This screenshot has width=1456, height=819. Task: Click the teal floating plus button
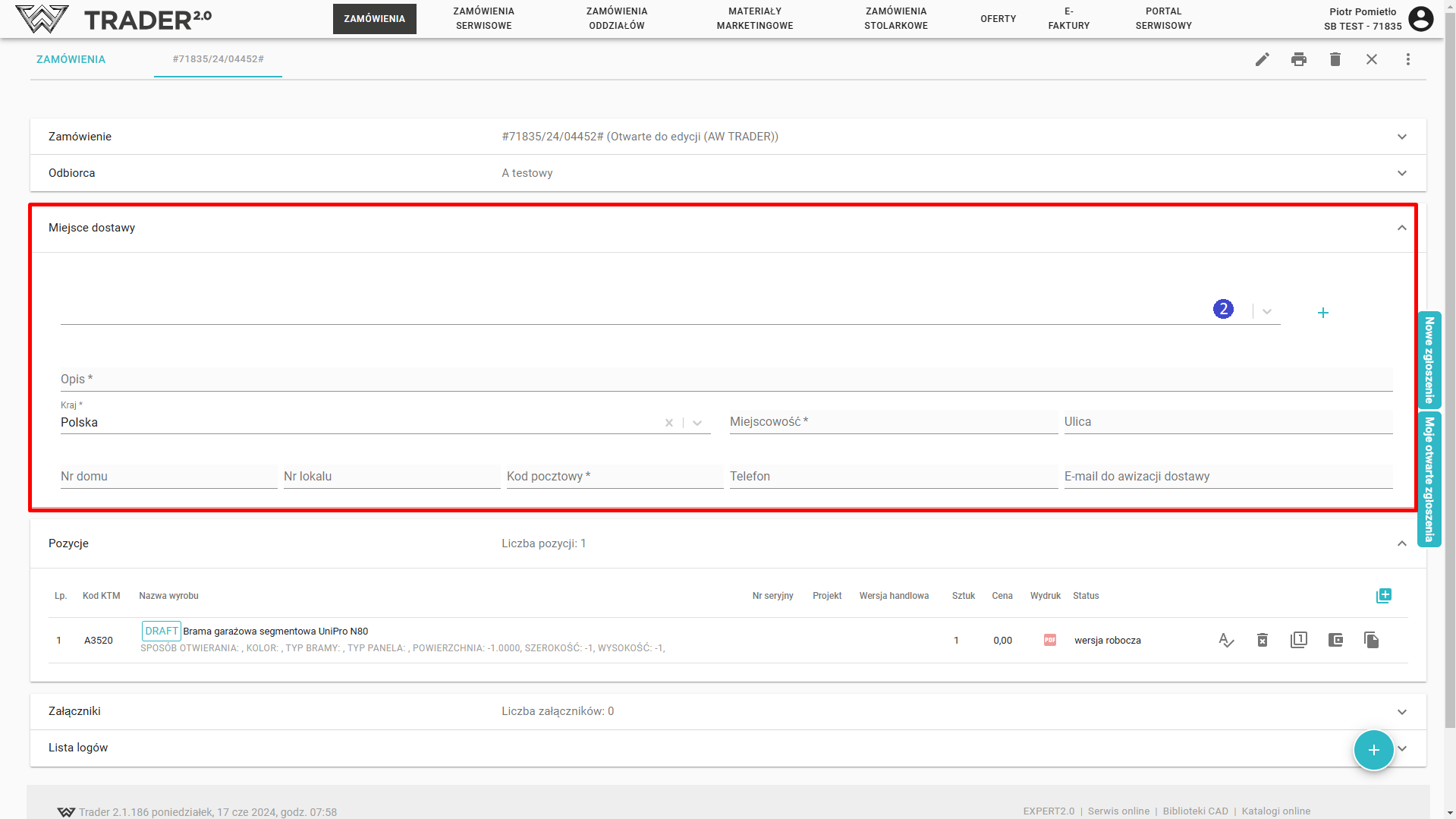click(1373, 750)
